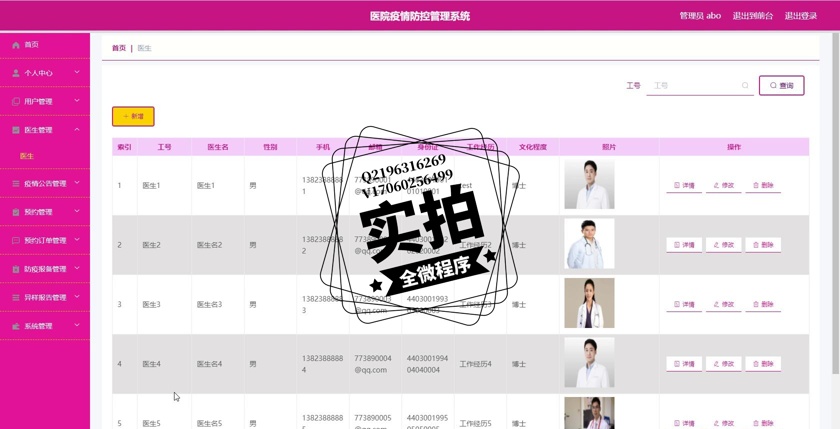The height and width of the screenshot is (429, 840).
Task: Click the 查询 search button
Action: (x=781, y=86)
